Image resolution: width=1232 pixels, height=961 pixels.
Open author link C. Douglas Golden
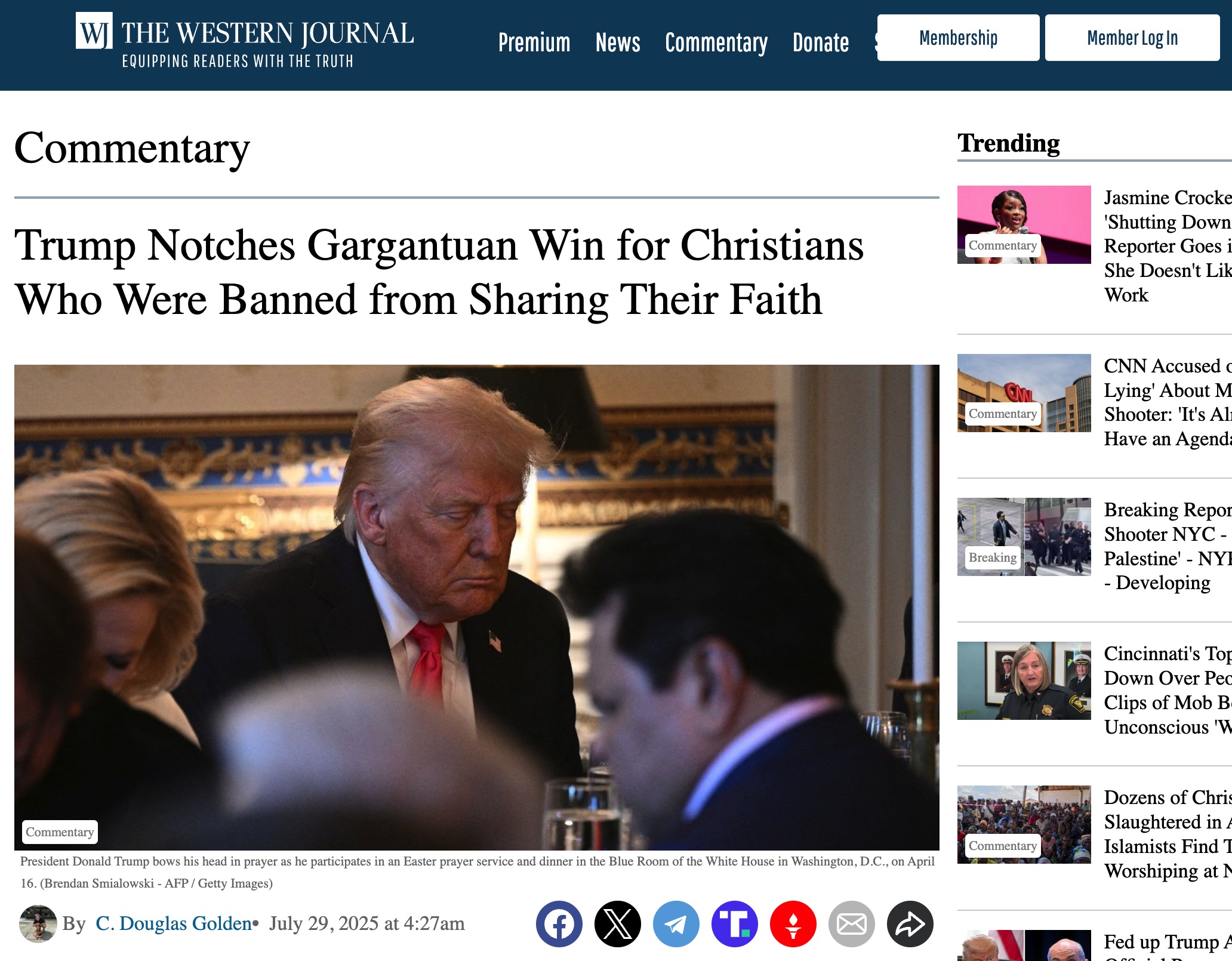coord(174,923)
